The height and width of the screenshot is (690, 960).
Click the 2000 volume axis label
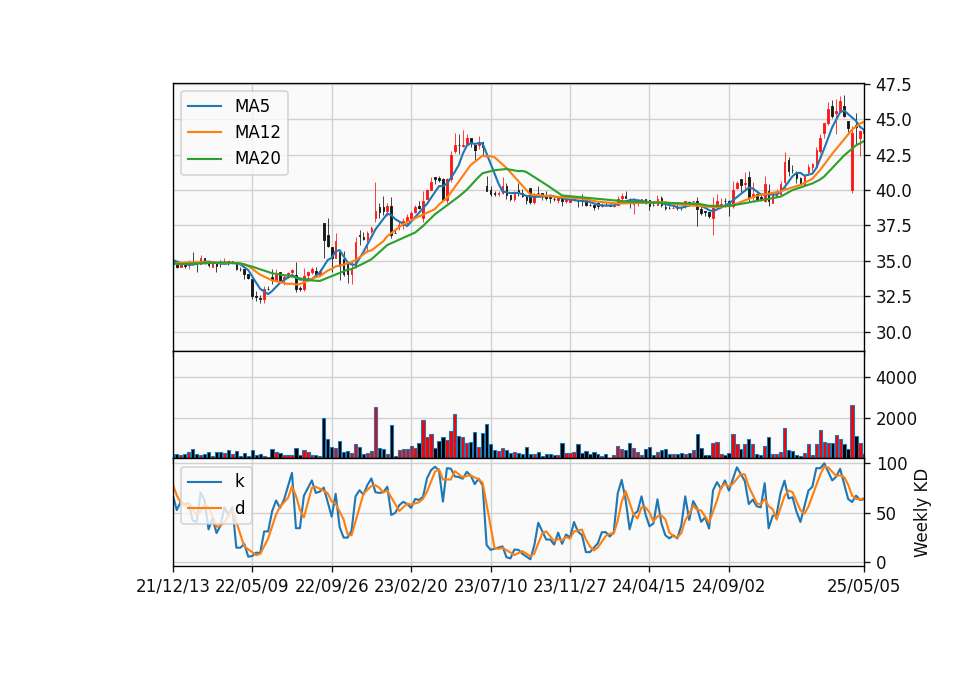click(x=896, y=419)
